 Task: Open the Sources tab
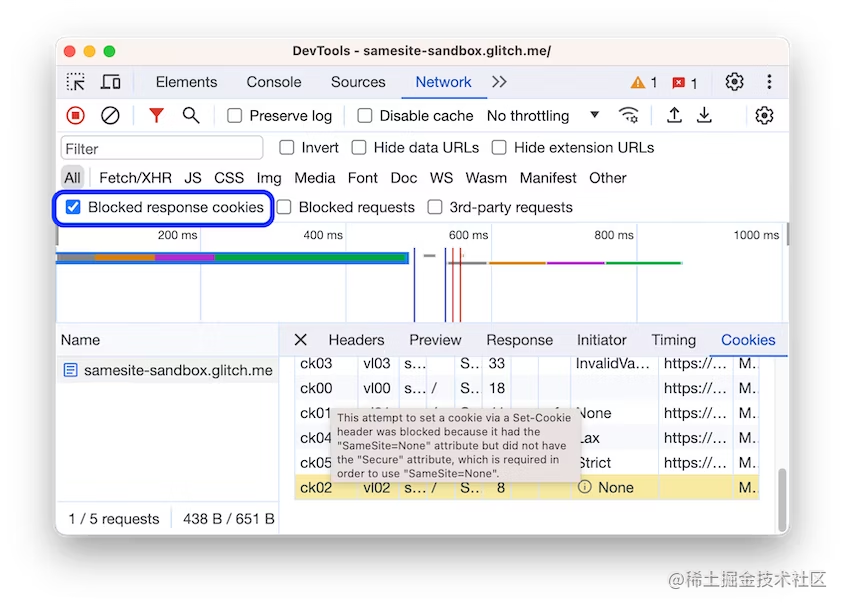point(358,82)
